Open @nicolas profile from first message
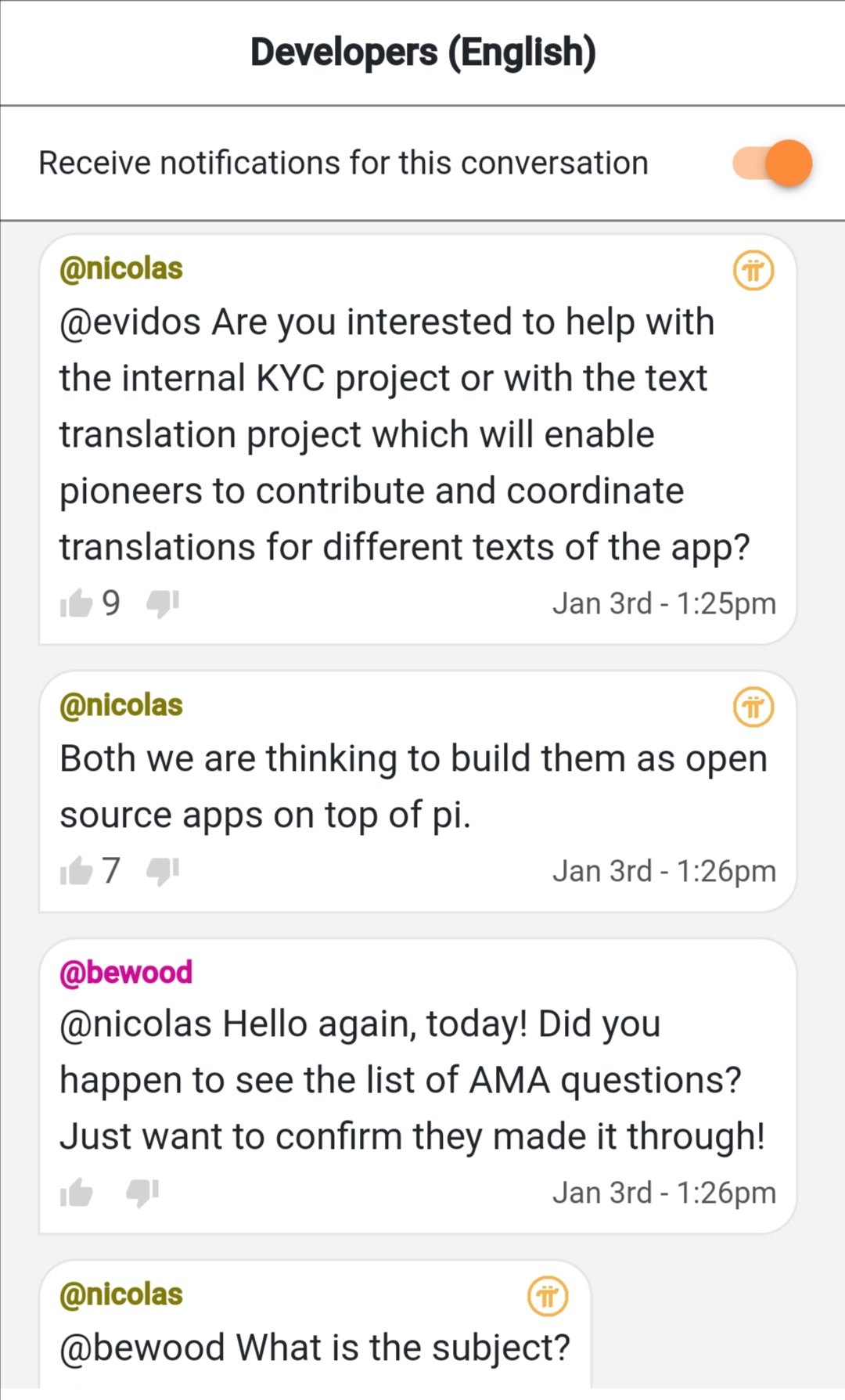The image size is (845, 1400). (x=121, y=268)
